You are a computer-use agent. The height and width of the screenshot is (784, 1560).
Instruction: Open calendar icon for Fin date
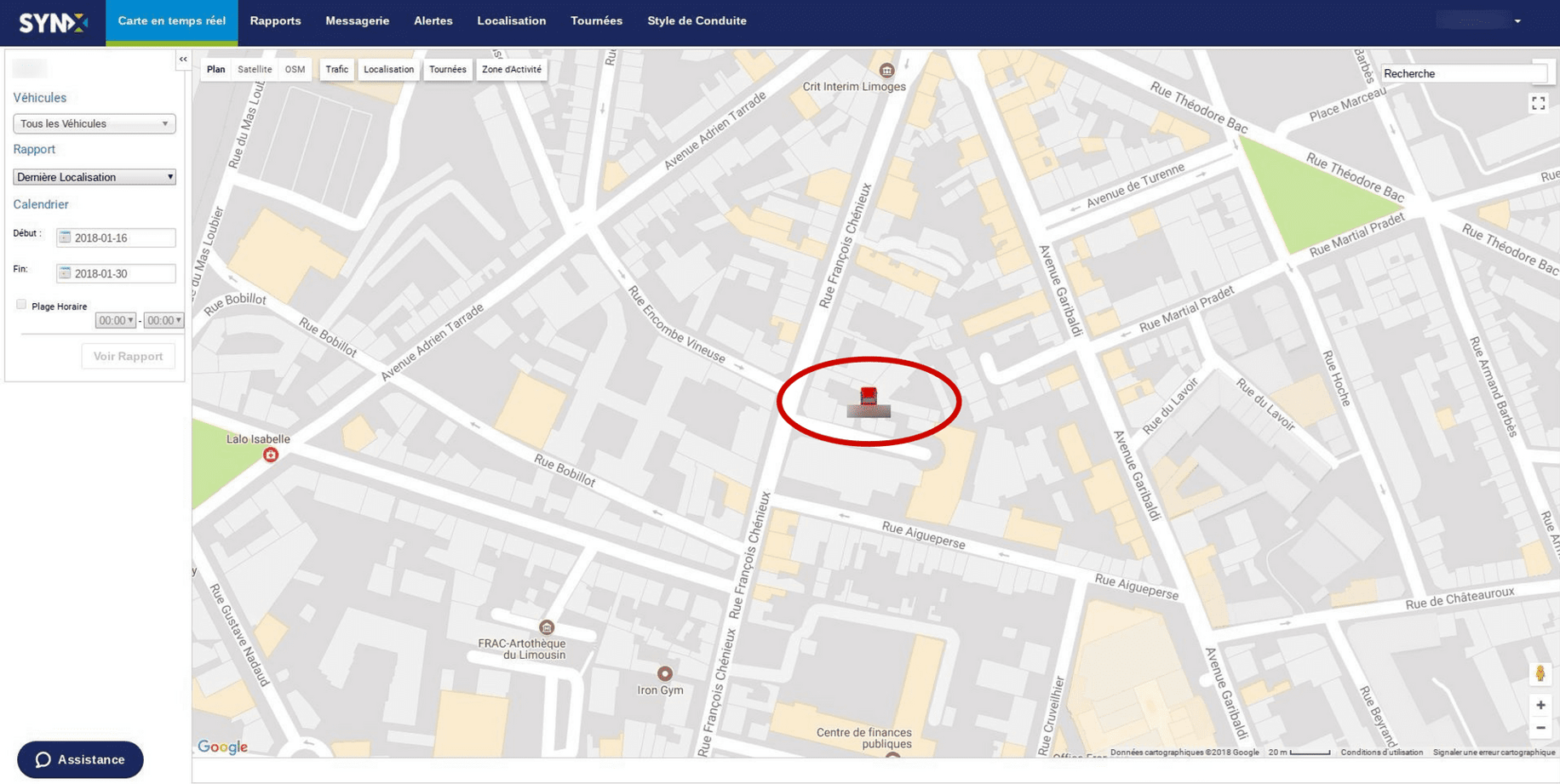point(65,273)
